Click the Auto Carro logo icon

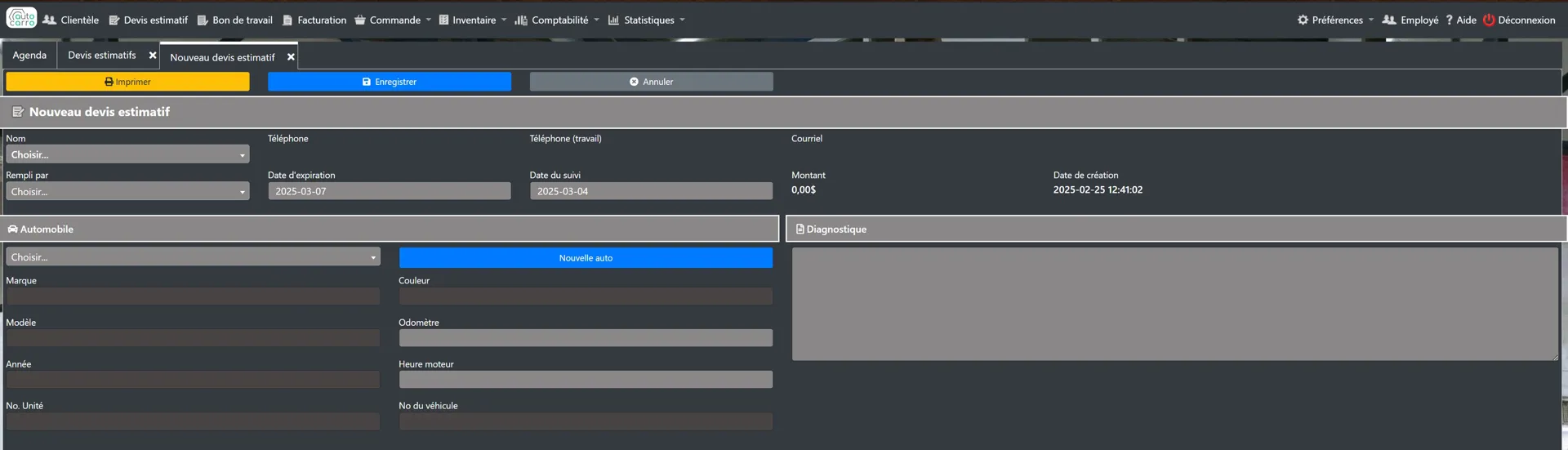point(21,18)
